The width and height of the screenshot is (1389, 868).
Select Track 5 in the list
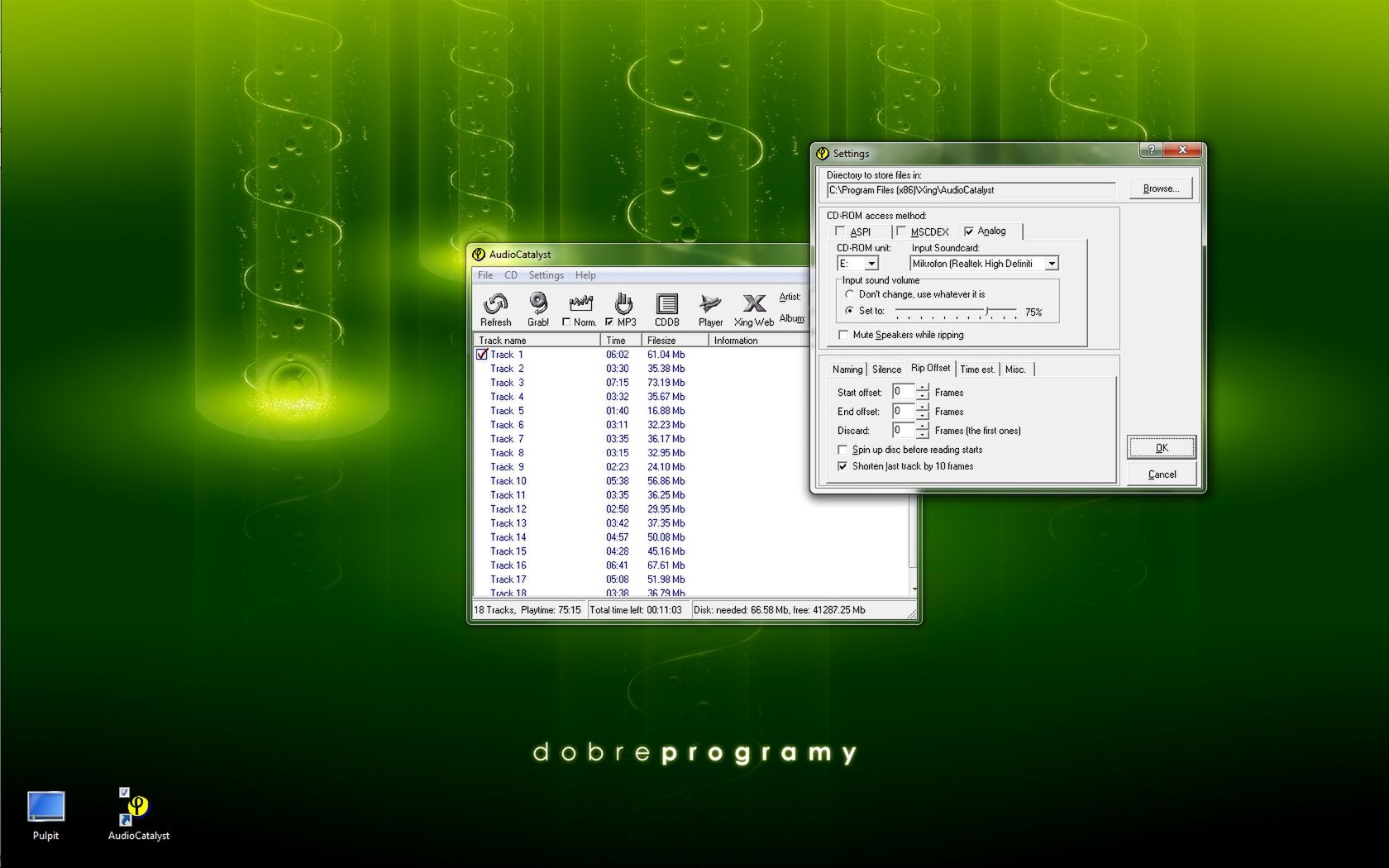pyautogui.click(x=507, y=411)
